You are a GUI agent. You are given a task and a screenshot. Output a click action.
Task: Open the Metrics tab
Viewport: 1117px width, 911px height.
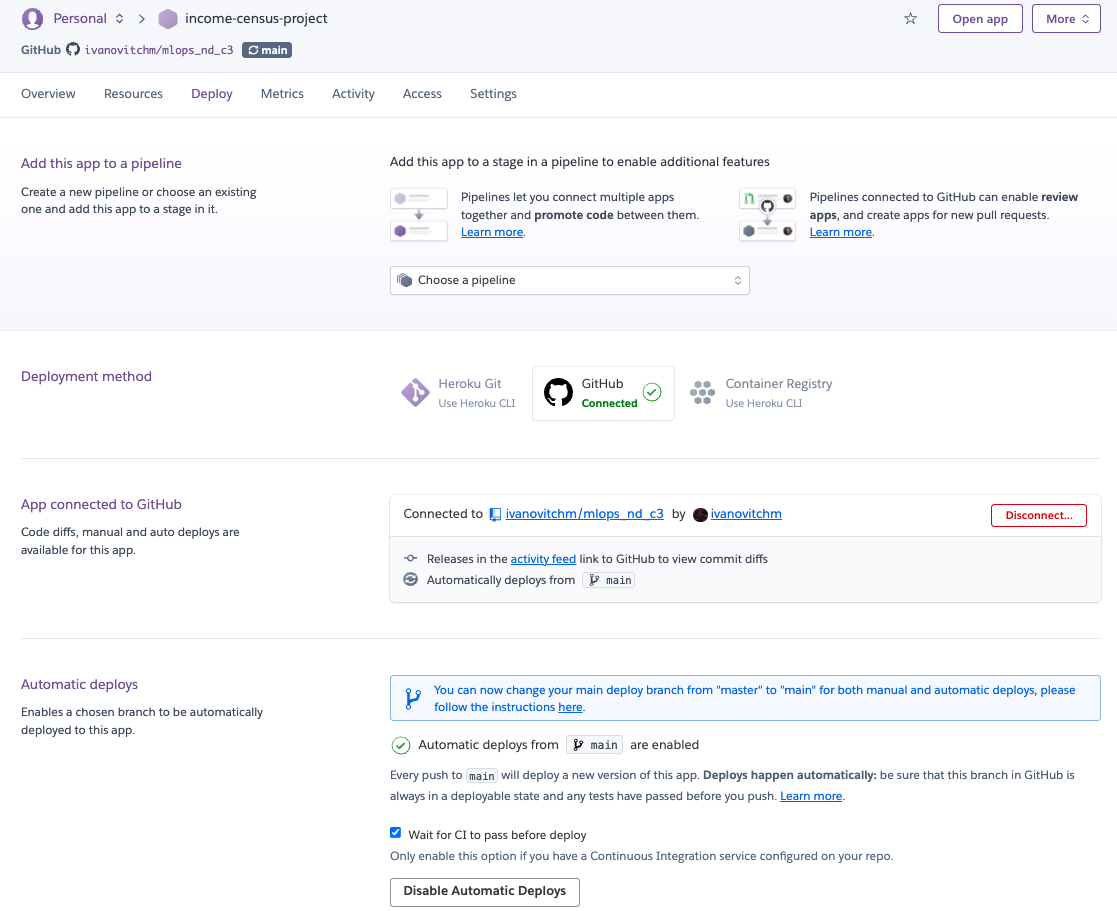tap(282, 93)
